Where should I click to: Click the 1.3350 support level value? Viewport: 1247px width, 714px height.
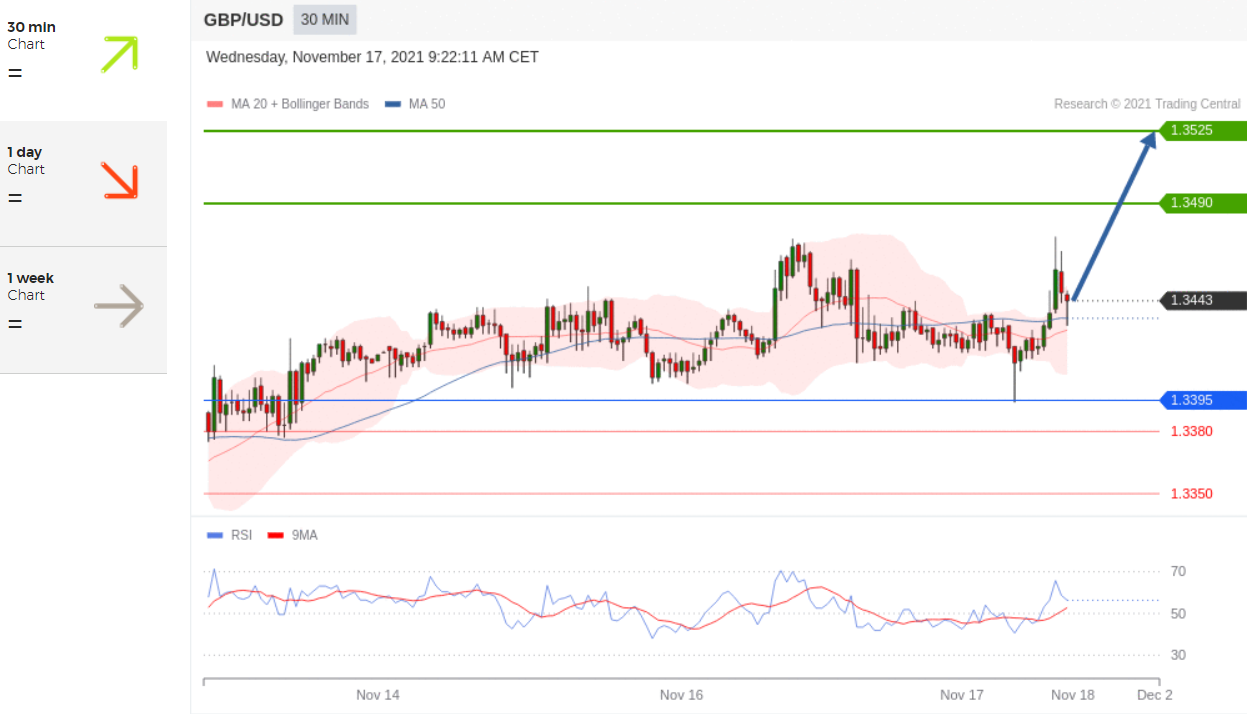click(x=1192, y=494)
